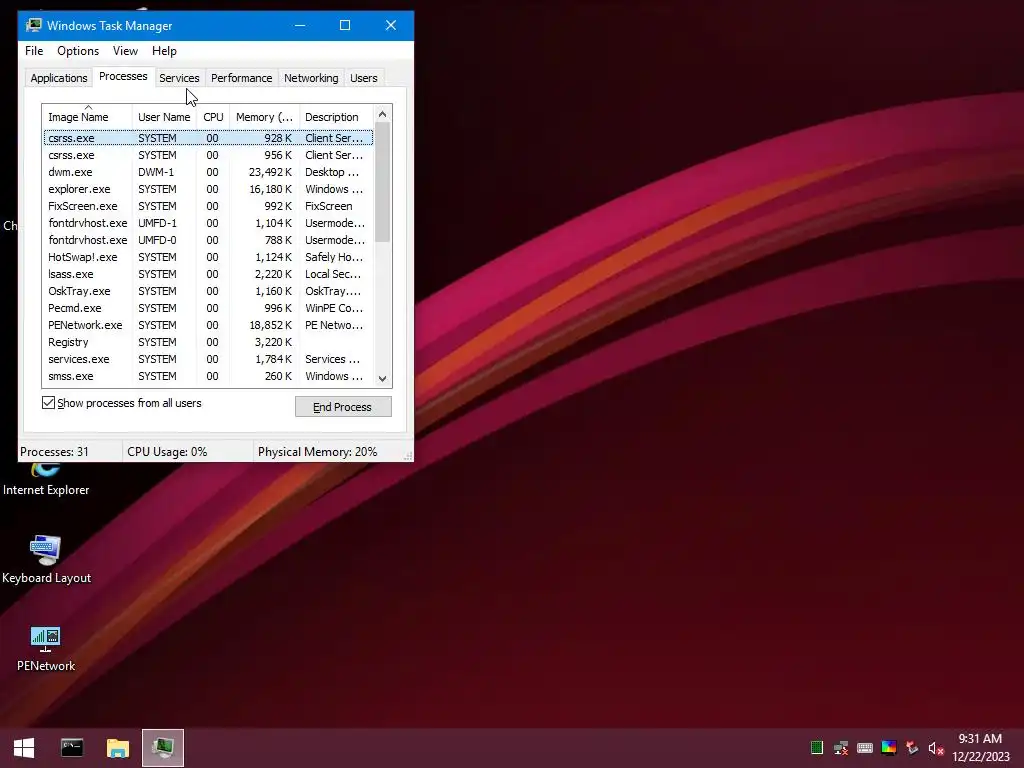Select the OskTray.exe process row
Screen dimensions: 1024x768
208,291
